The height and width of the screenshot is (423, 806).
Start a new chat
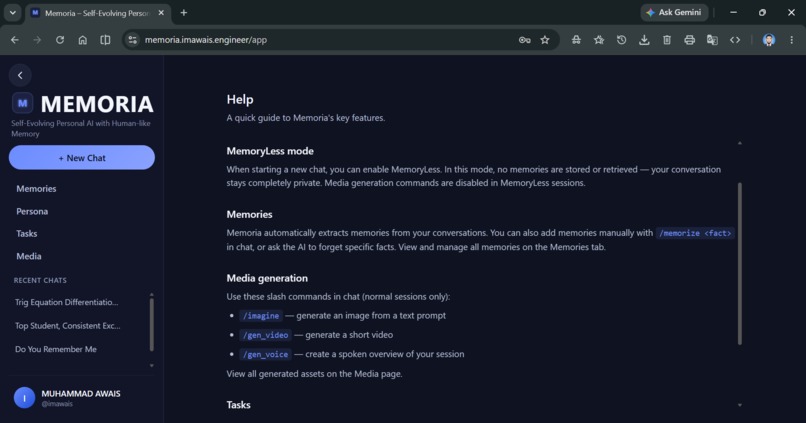coord(82,158)
